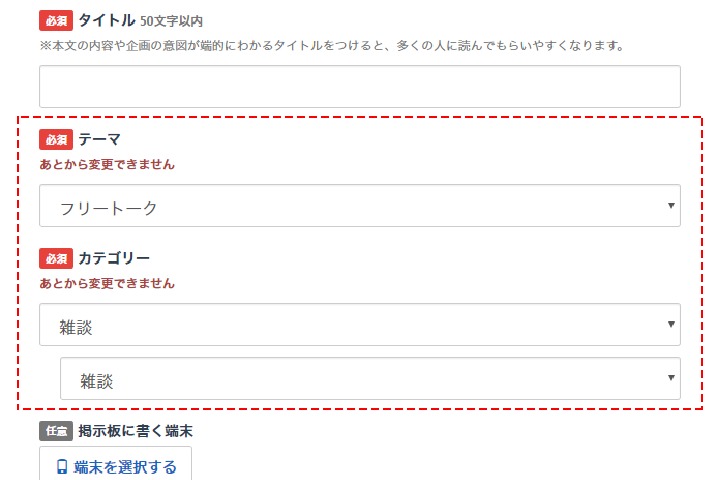Click the red 必須 badge beside タイトル
720x480 pixels.
56,20
